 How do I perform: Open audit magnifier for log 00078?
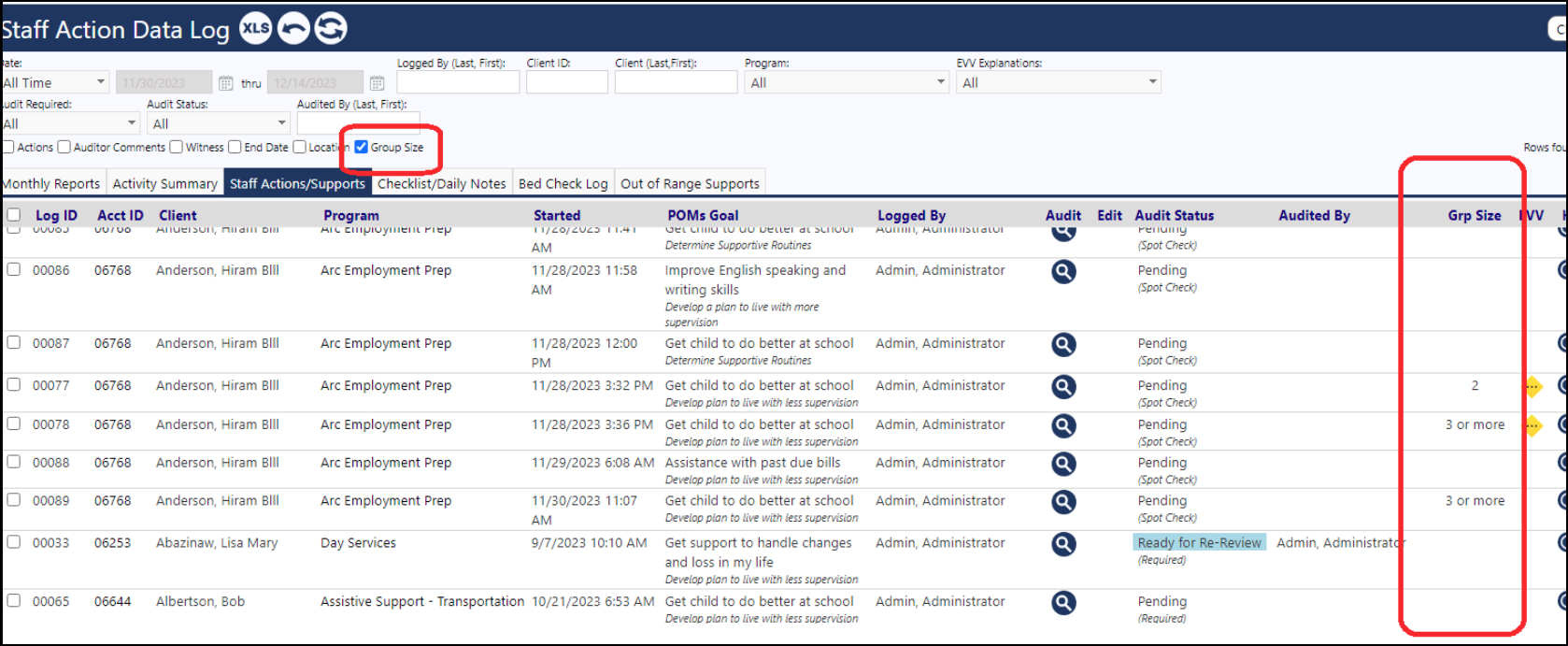pos(1063,426)
